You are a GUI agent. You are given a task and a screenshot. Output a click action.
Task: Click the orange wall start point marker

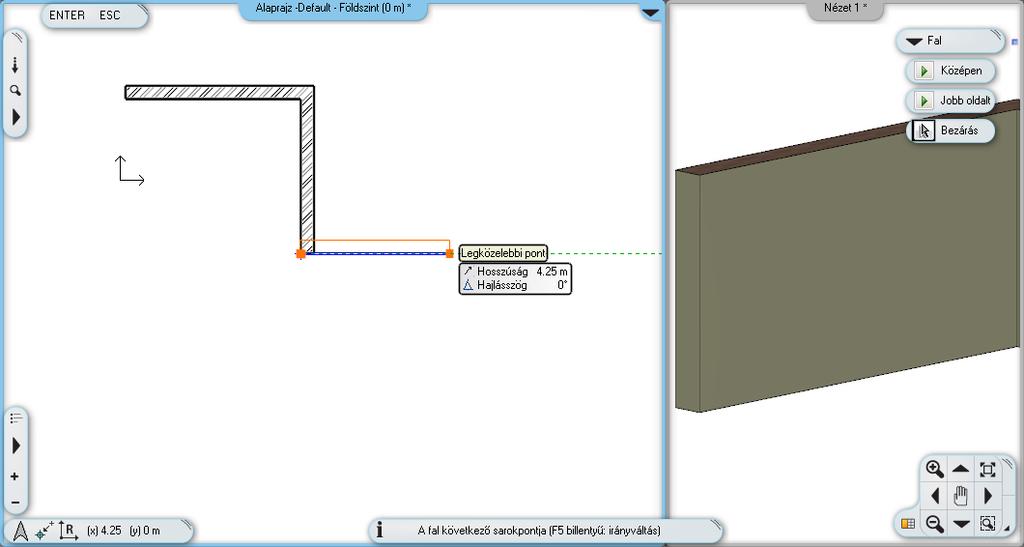(300, 253)
